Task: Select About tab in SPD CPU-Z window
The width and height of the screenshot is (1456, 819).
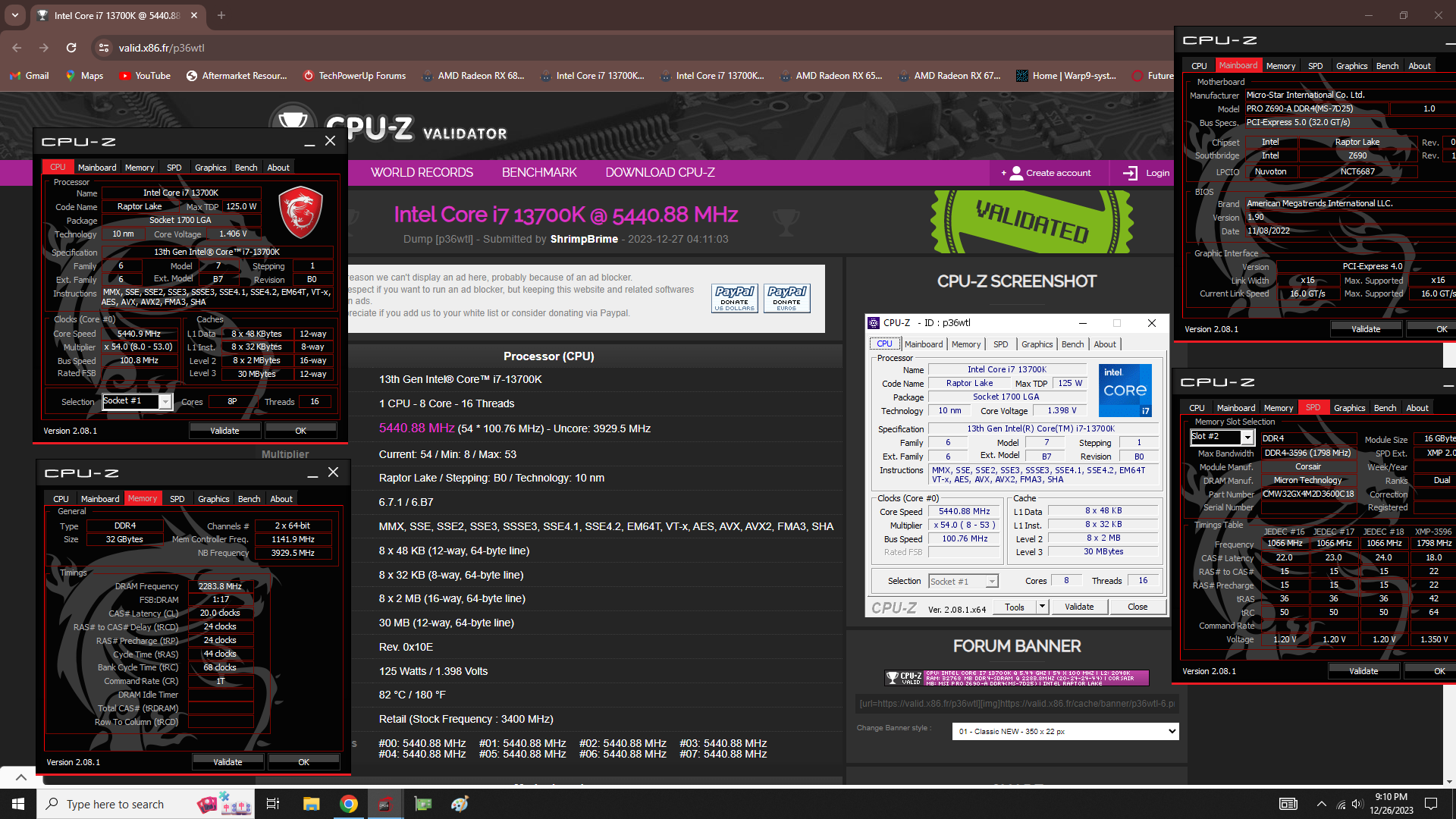Action: (1417, 408)
